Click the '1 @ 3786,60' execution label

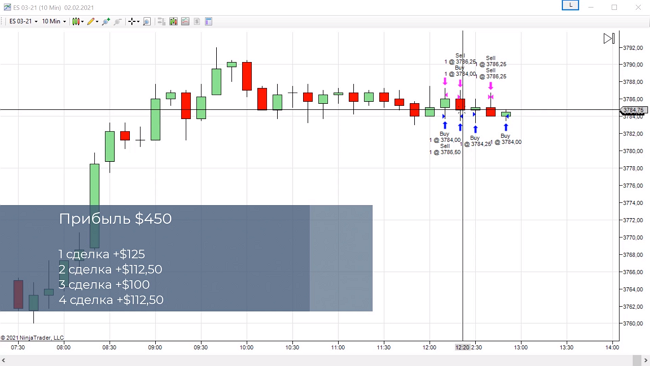[445, 152]
